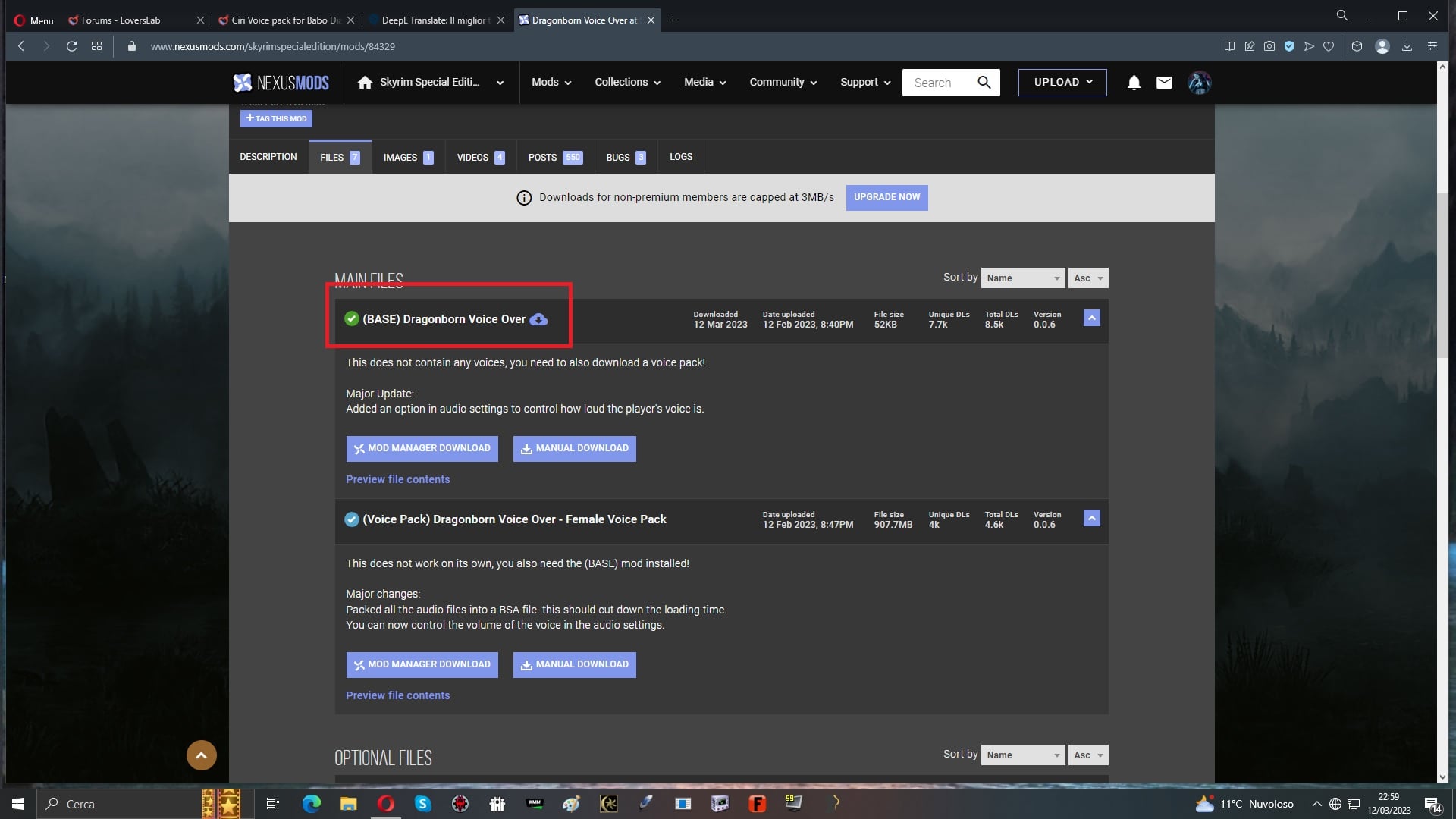Open Opera easy setup sliders icon
The height and width of the screenshot is (819, 1456).
(1432, 46)
